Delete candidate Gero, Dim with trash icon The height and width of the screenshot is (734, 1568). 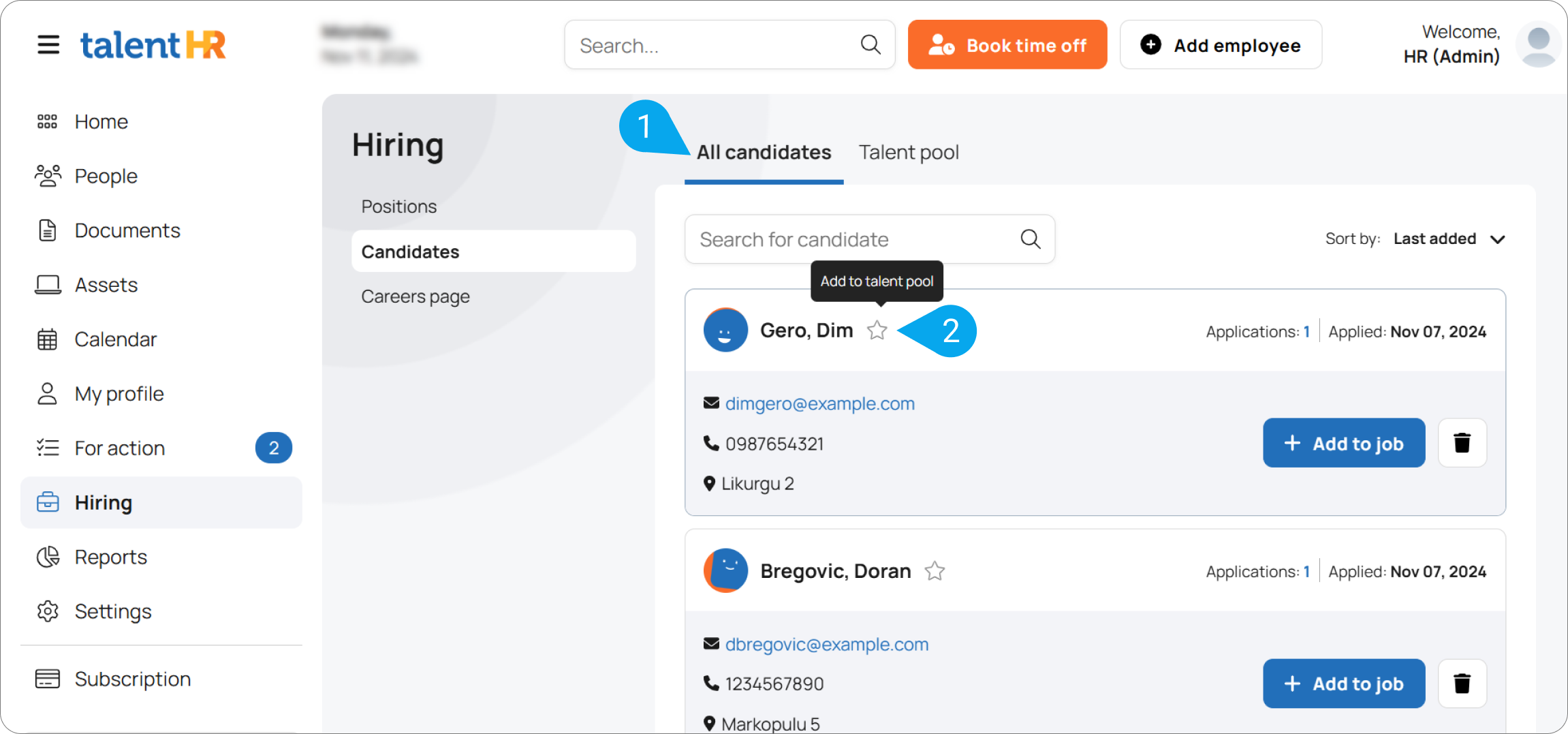point(1462,443)
